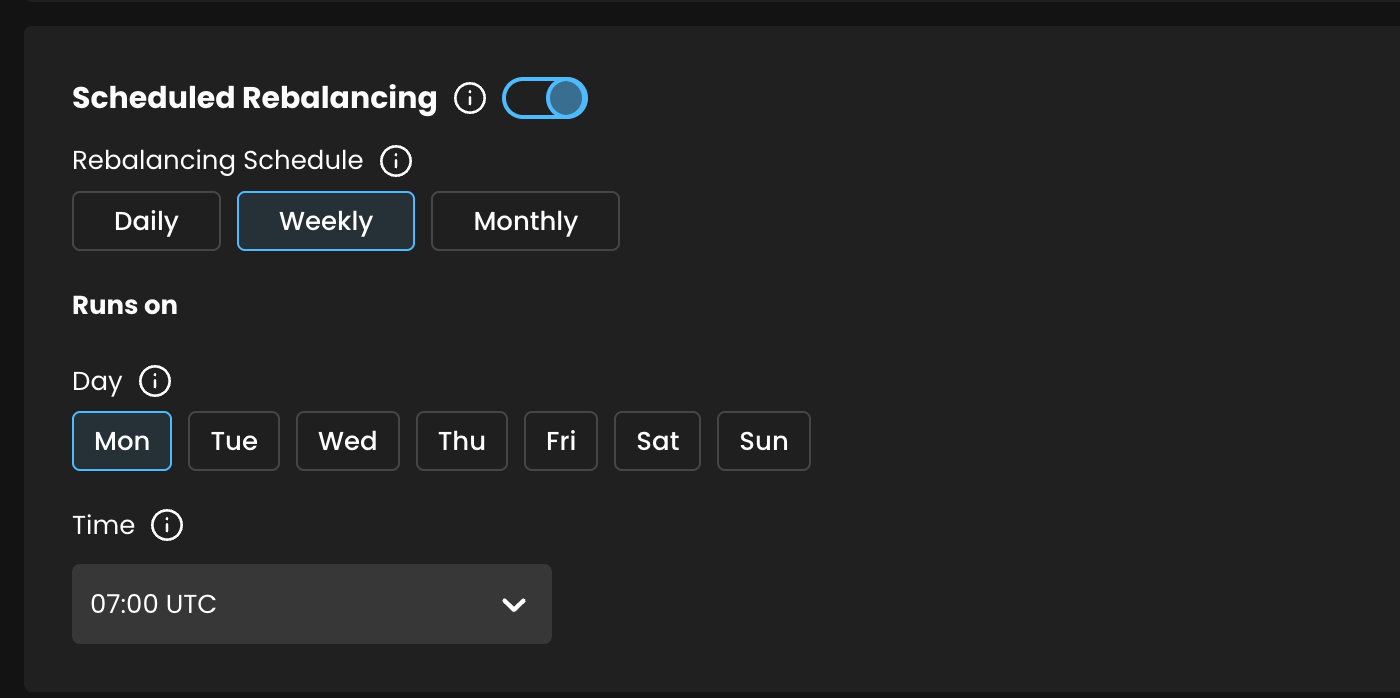Set the run day to Sun

click(x=764, y=441)
